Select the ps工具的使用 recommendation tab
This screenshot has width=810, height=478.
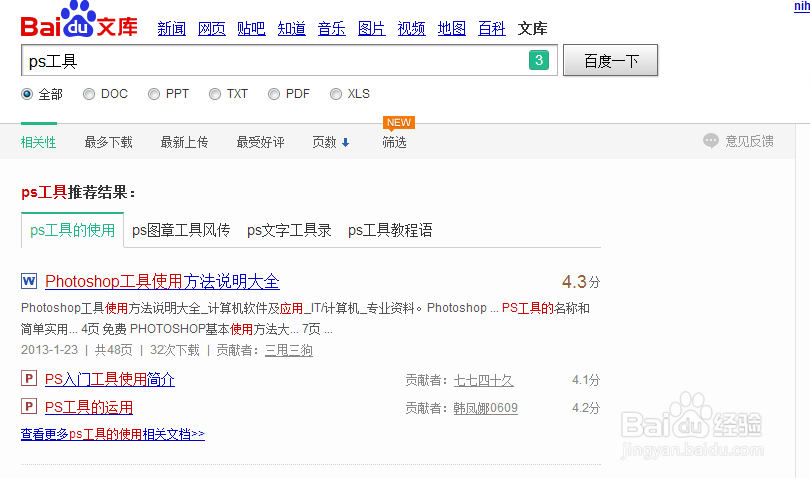tap(72, 230)
